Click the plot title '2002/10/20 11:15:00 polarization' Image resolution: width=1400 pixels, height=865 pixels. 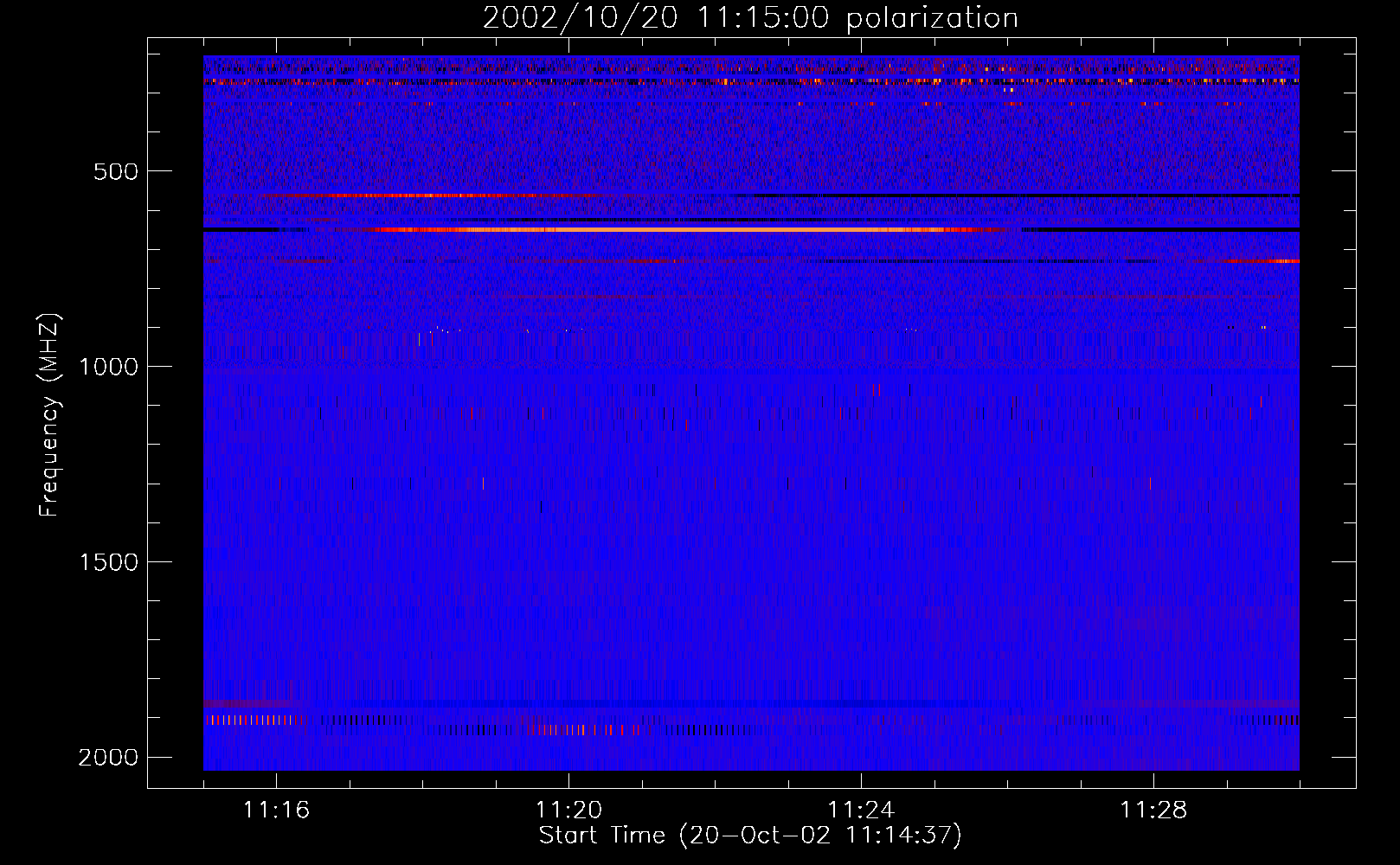pos(750,17)
